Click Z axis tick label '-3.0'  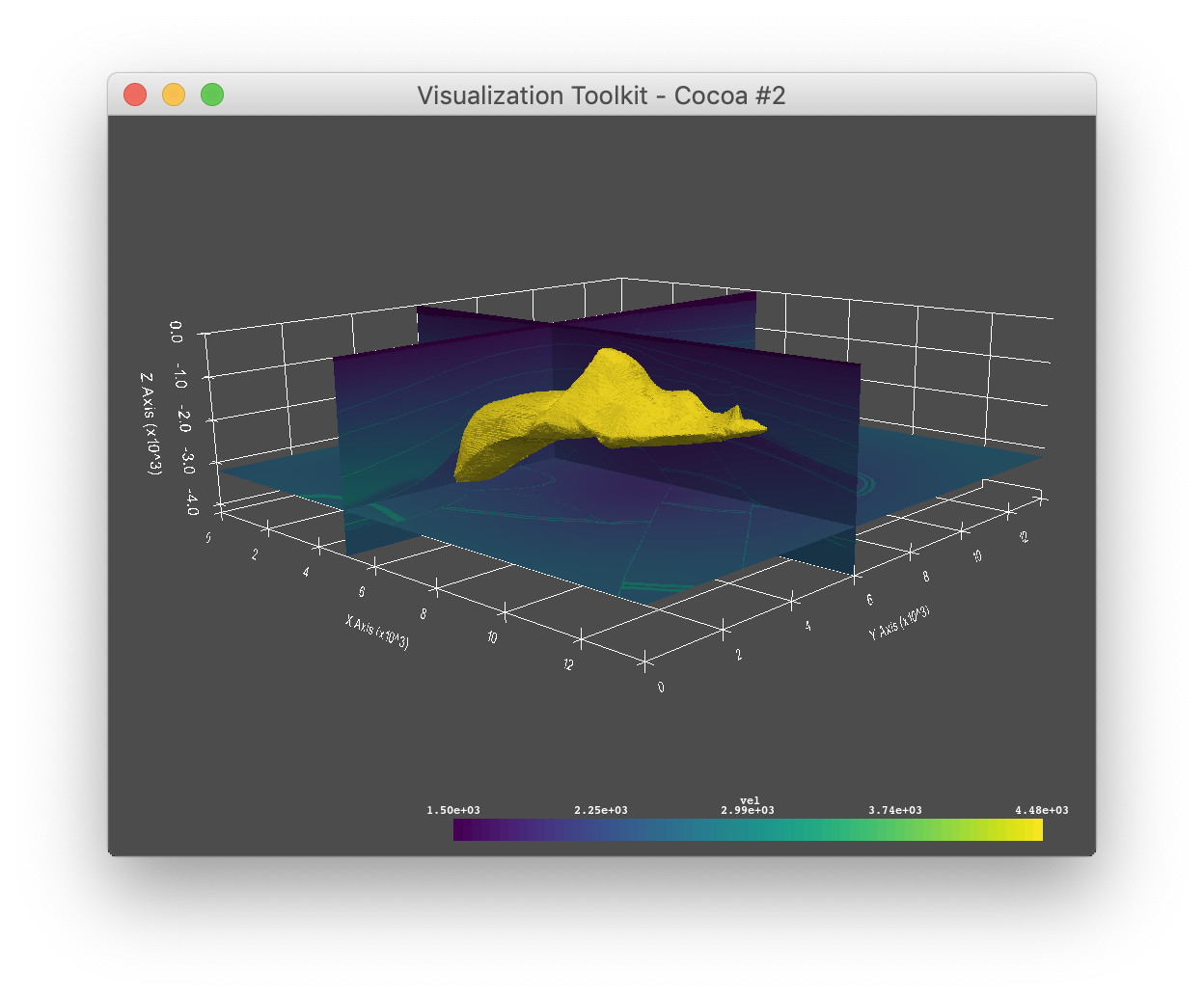pyautogui.click(x=189, y=461)
